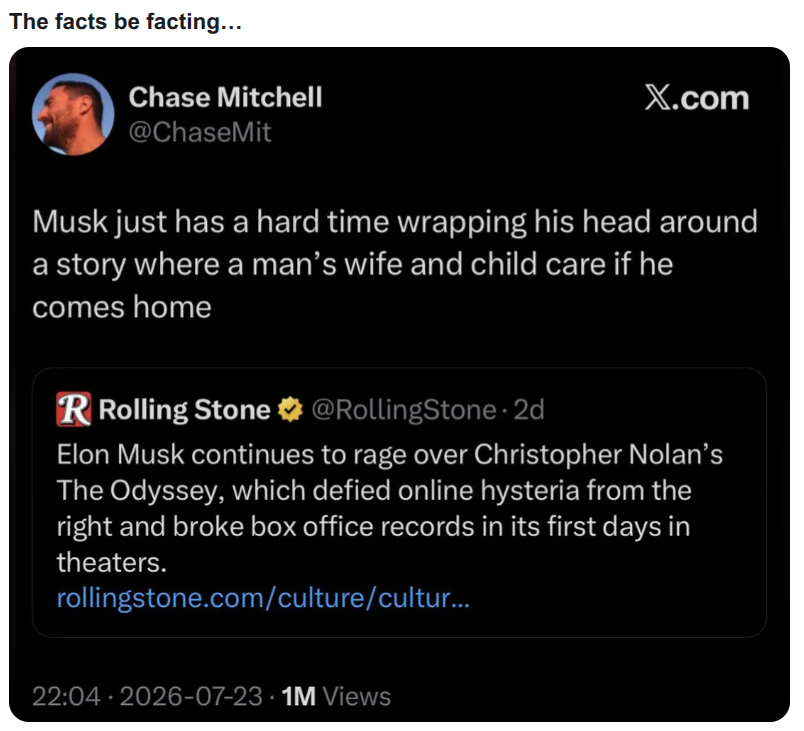Open Chase Mitchell's profile picture

[x=73, y=114]
